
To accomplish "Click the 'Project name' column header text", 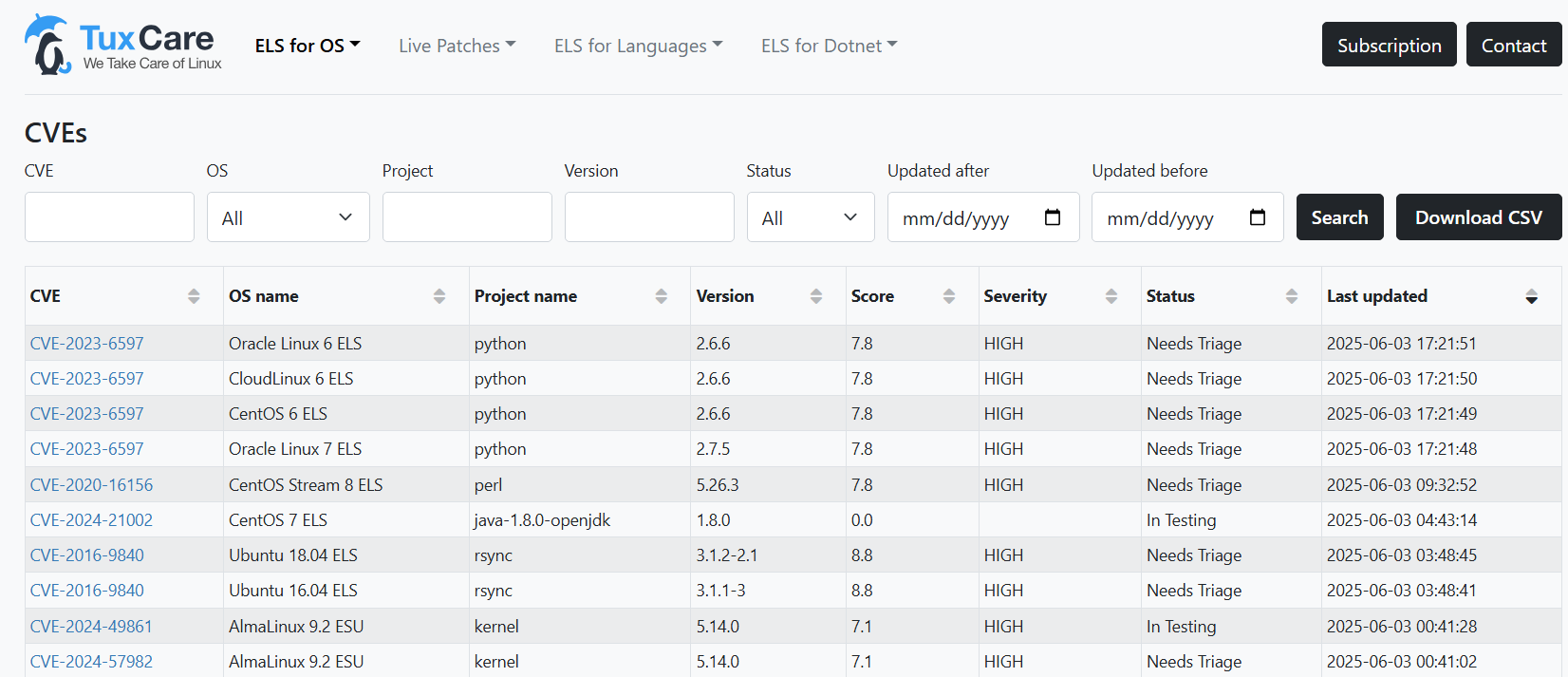I will [526, 296].
